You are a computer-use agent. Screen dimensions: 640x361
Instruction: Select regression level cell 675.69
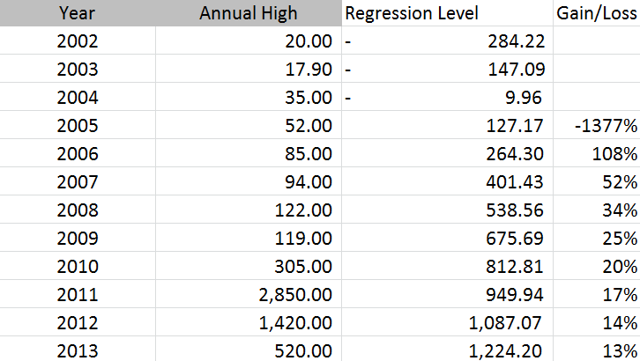pos(447,238)
